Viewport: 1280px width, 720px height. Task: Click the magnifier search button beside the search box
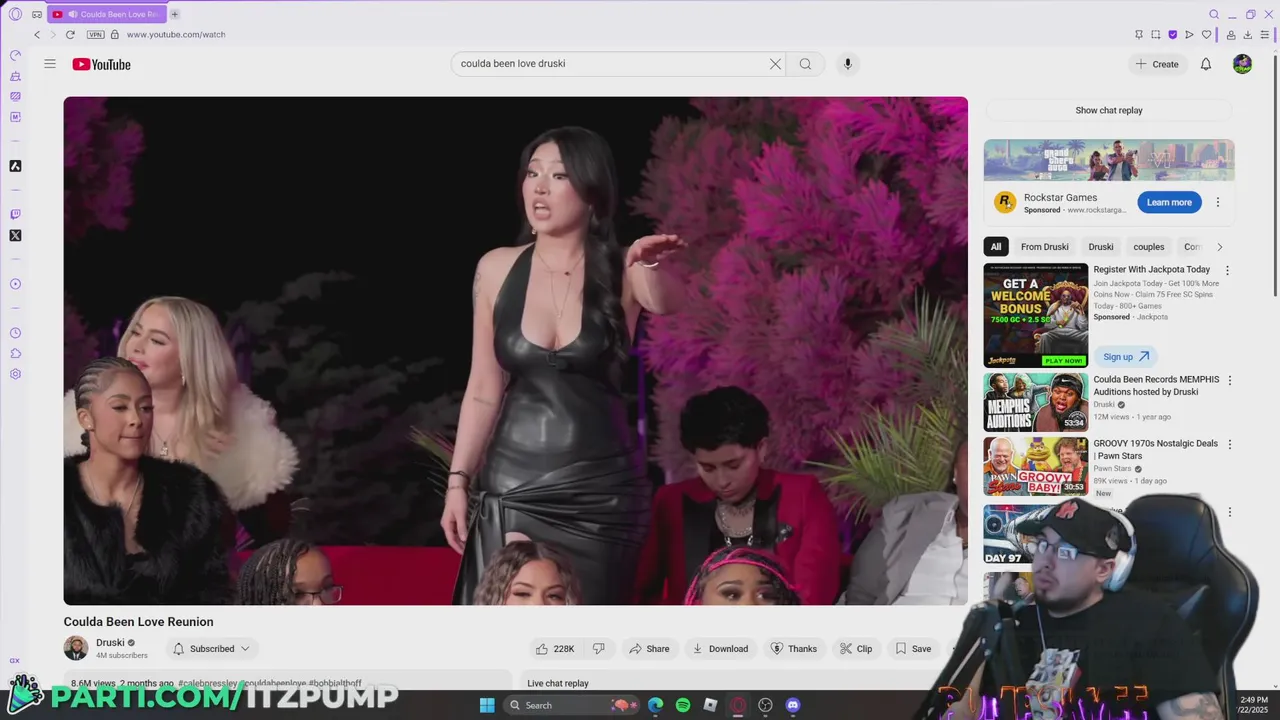point(805,64)
